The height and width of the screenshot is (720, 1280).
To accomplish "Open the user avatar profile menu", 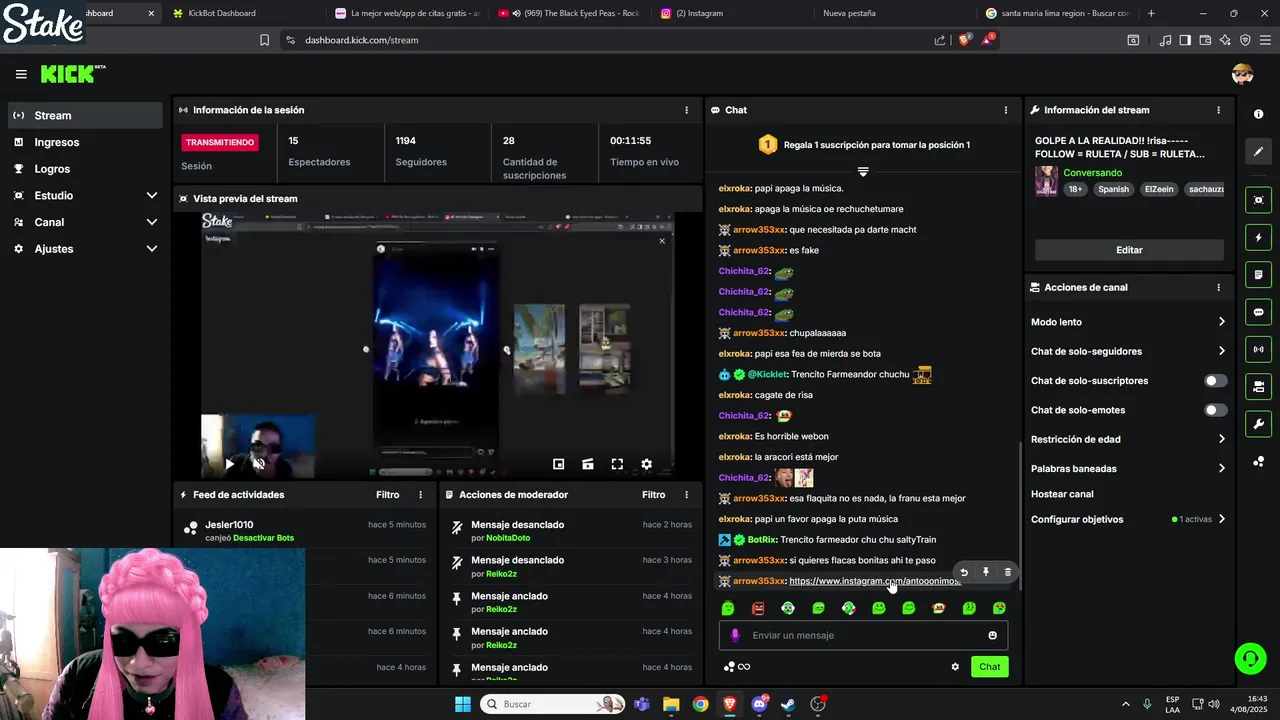I will click(1242, 74).
